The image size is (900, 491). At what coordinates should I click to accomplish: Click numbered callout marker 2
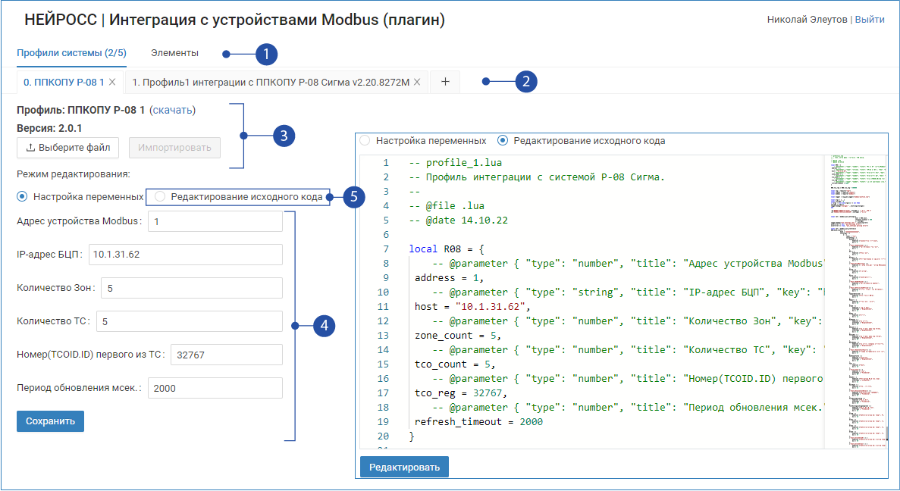(526, 82)
